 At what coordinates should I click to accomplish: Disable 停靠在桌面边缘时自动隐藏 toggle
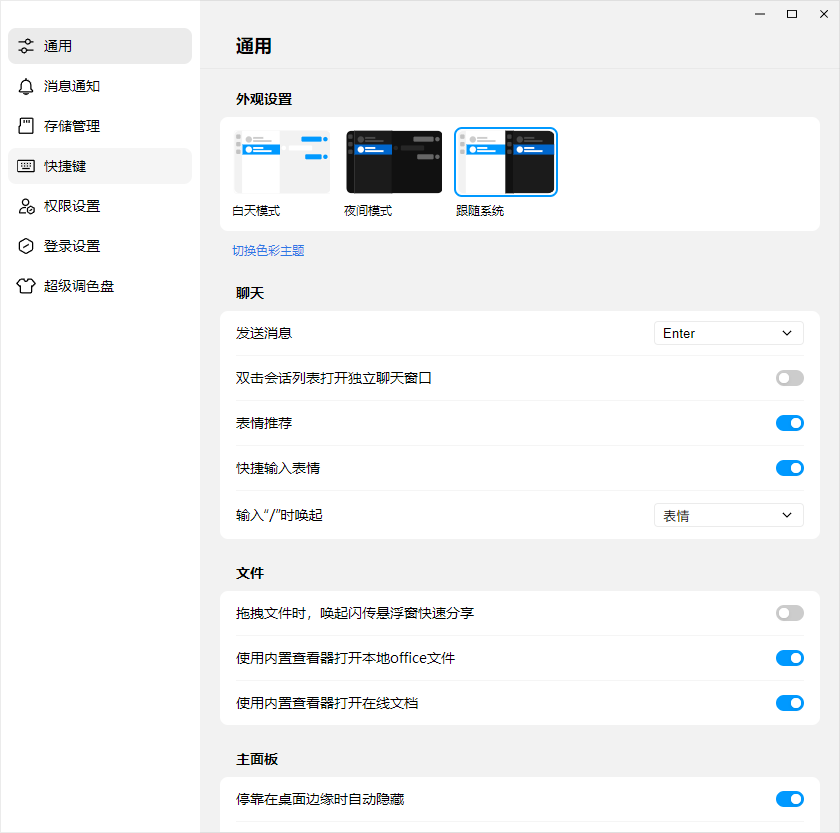coord(790,799)
